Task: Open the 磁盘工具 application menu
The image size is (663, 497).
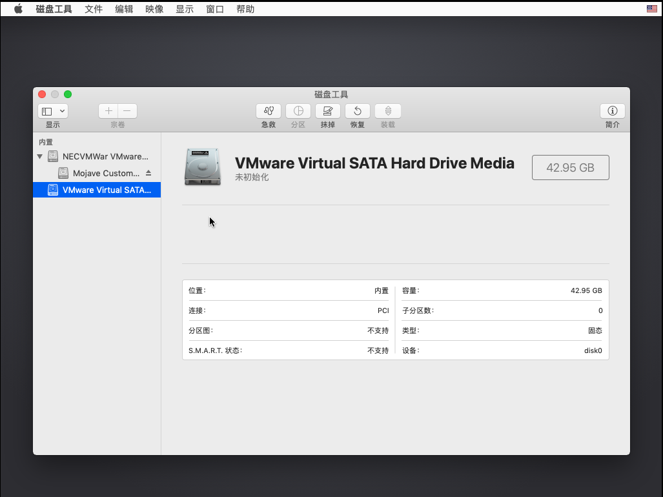Action: point(54,9)
